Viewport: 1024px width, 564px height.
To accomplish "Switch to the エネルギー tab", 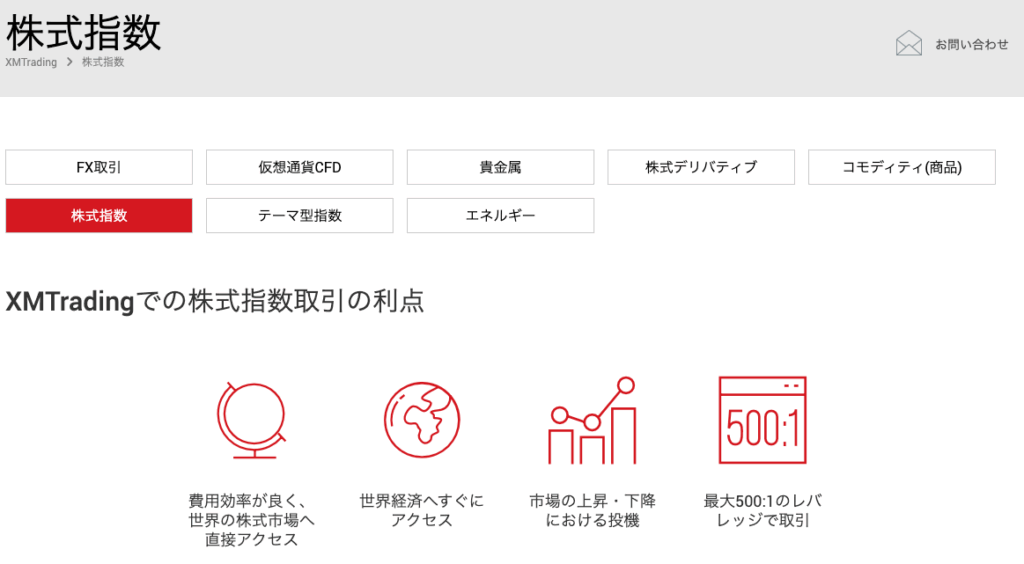I will (500, 215).
